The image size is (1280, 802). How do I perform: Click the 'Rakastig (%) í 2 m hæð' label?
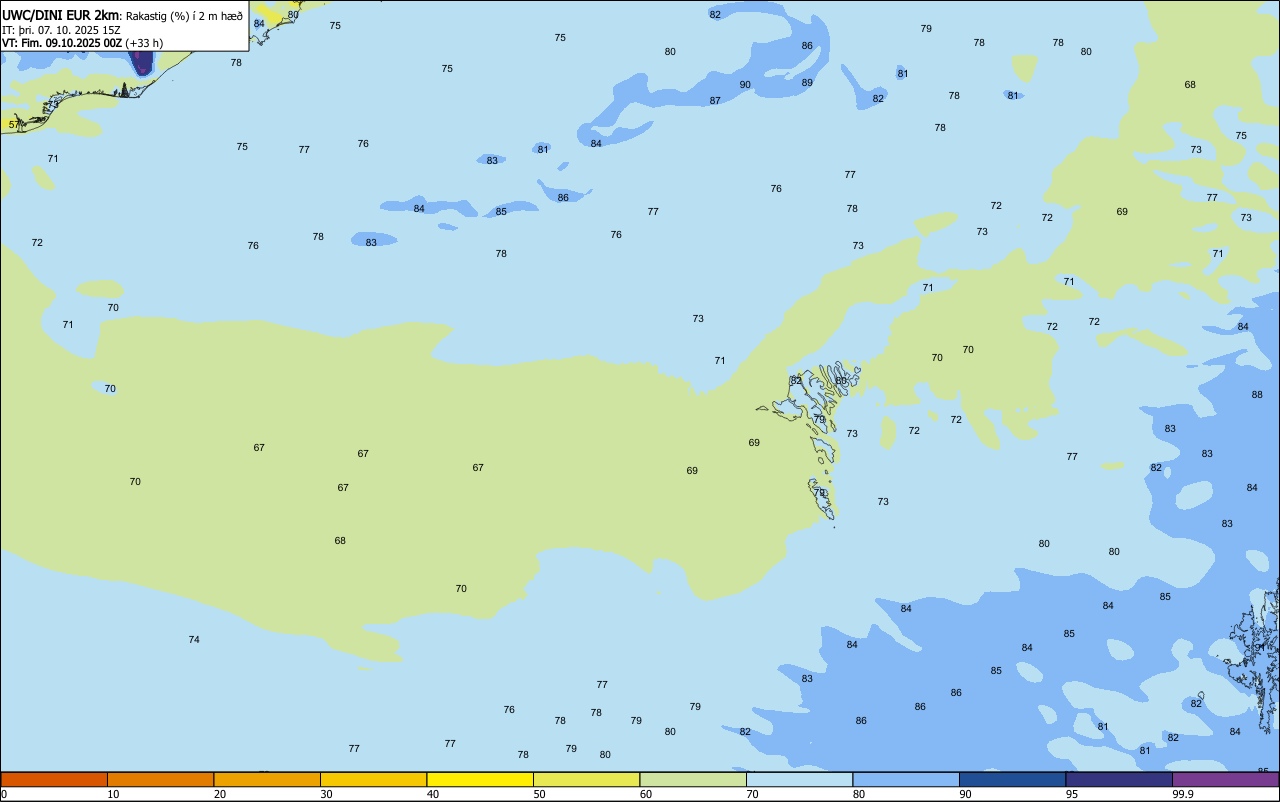coord(184,16)
